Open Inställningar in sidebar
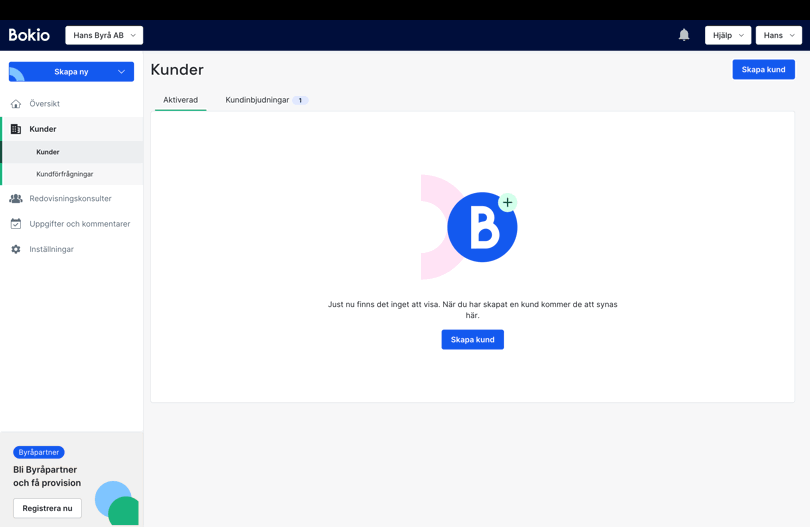810x527 pixels. (71, 249)
